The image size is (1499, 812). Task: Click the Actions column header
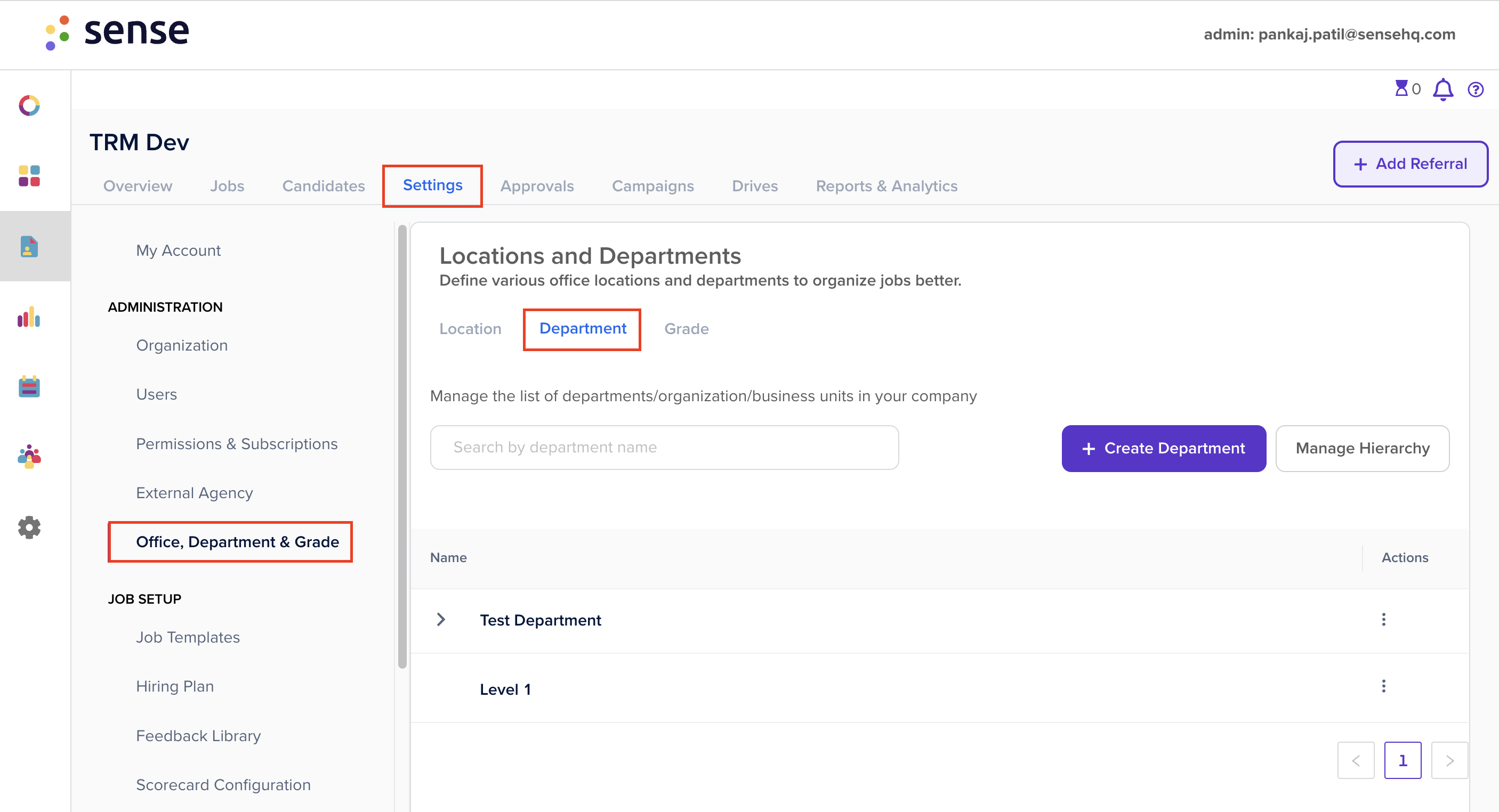point(1405,558)
